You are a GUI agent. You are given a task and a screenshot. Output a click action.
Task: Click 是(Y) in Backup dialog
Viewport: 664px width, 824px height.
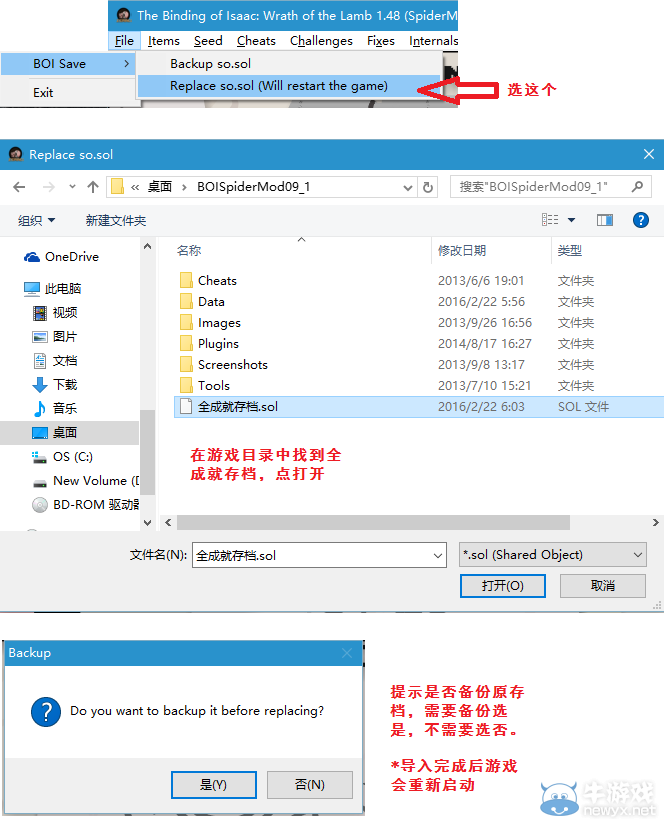214,785
